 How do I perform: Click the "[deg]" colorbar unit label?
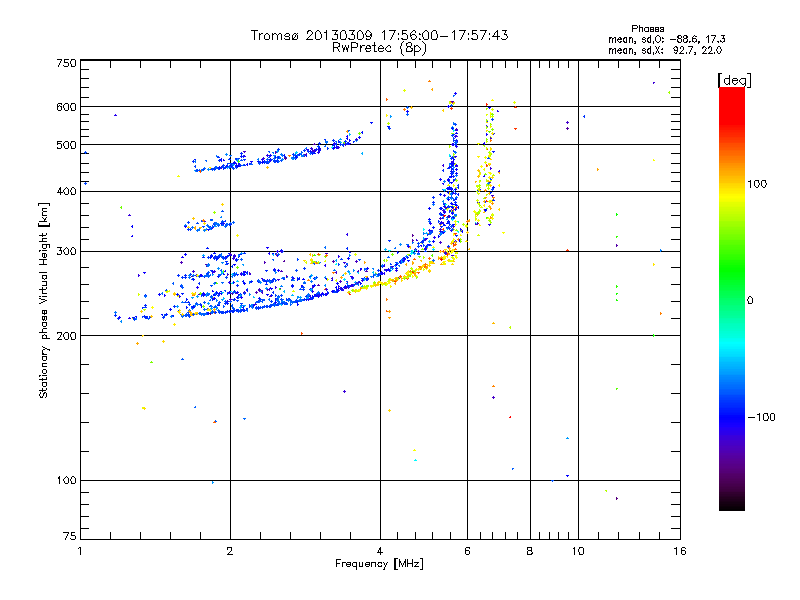[x=734, y=80]
